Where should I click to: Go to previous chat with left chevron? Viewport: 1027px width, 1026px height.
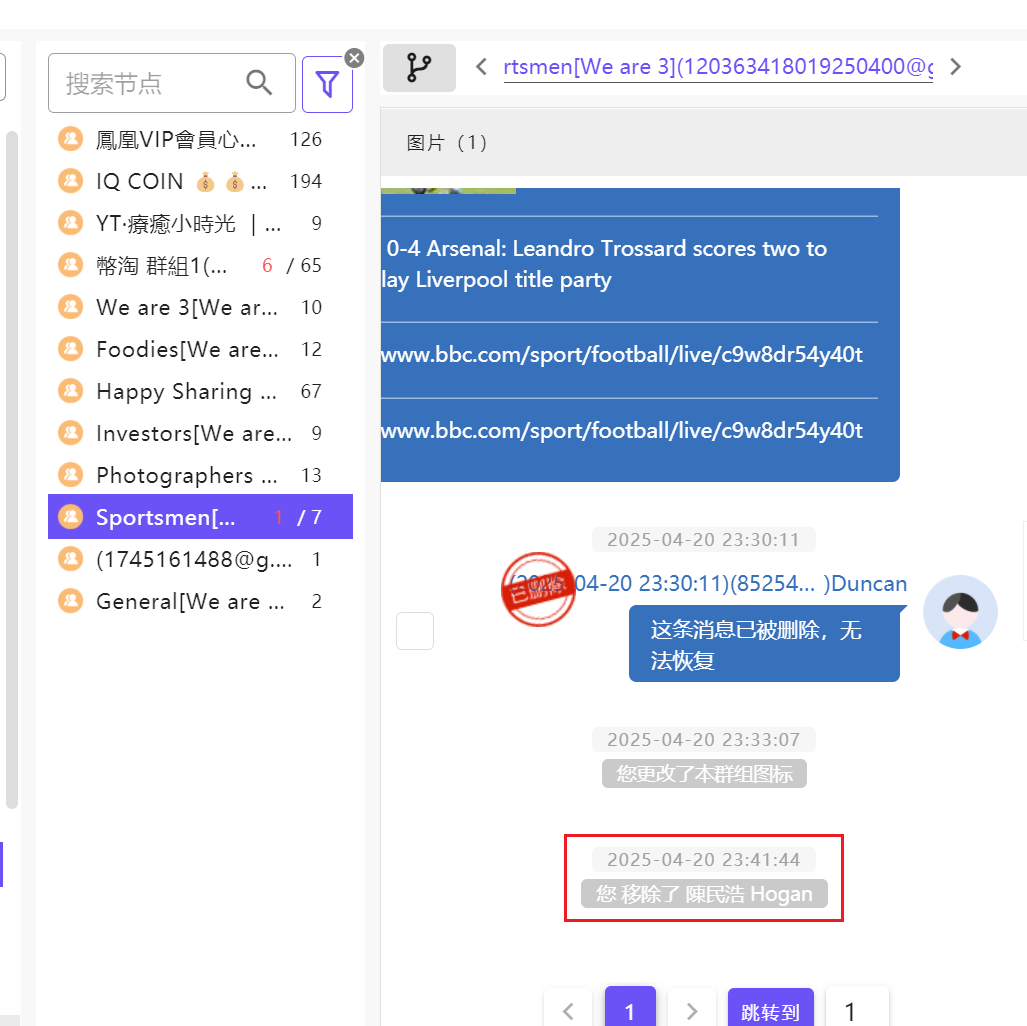482,67
